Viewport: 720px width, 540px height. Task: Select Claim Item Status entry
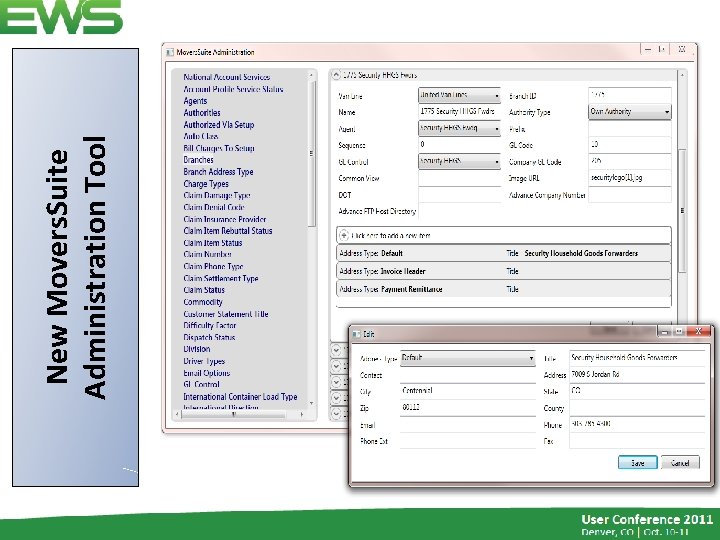[x=213, y=242]
